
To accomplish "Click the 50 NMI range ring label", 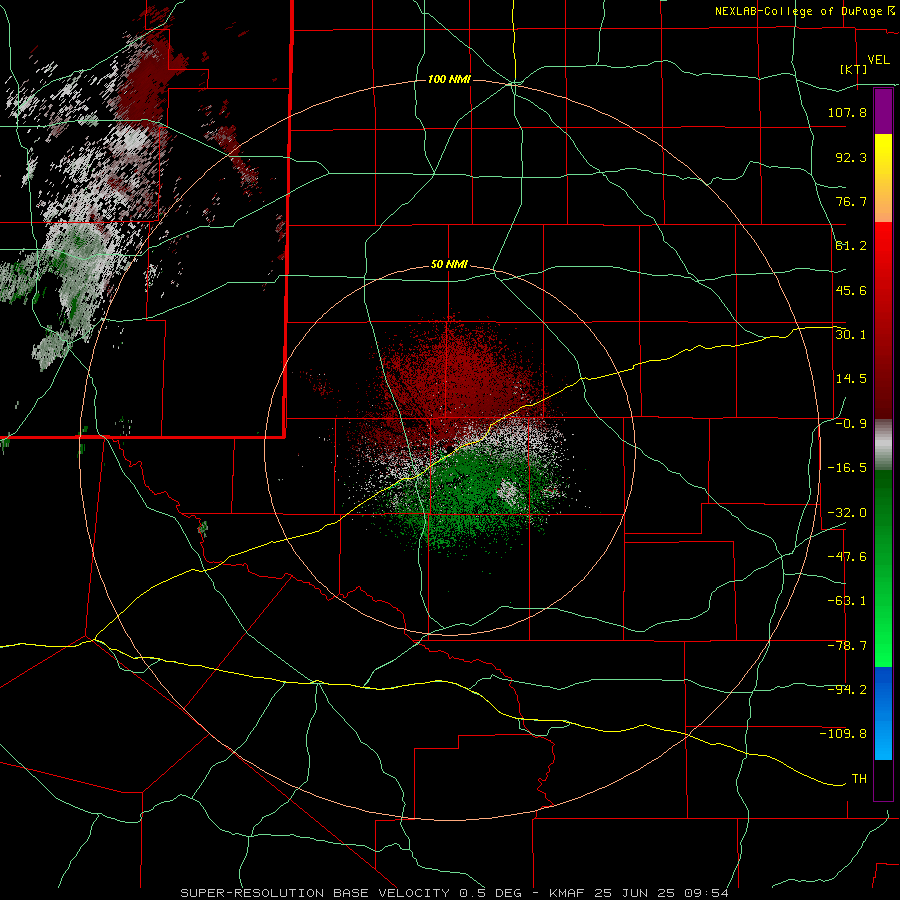I will 449,265.
